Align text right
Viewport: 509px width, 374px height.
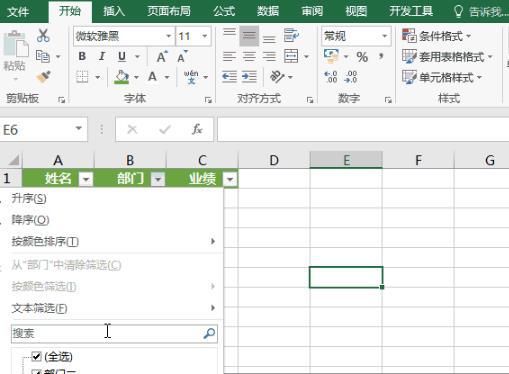pos(269,56)
